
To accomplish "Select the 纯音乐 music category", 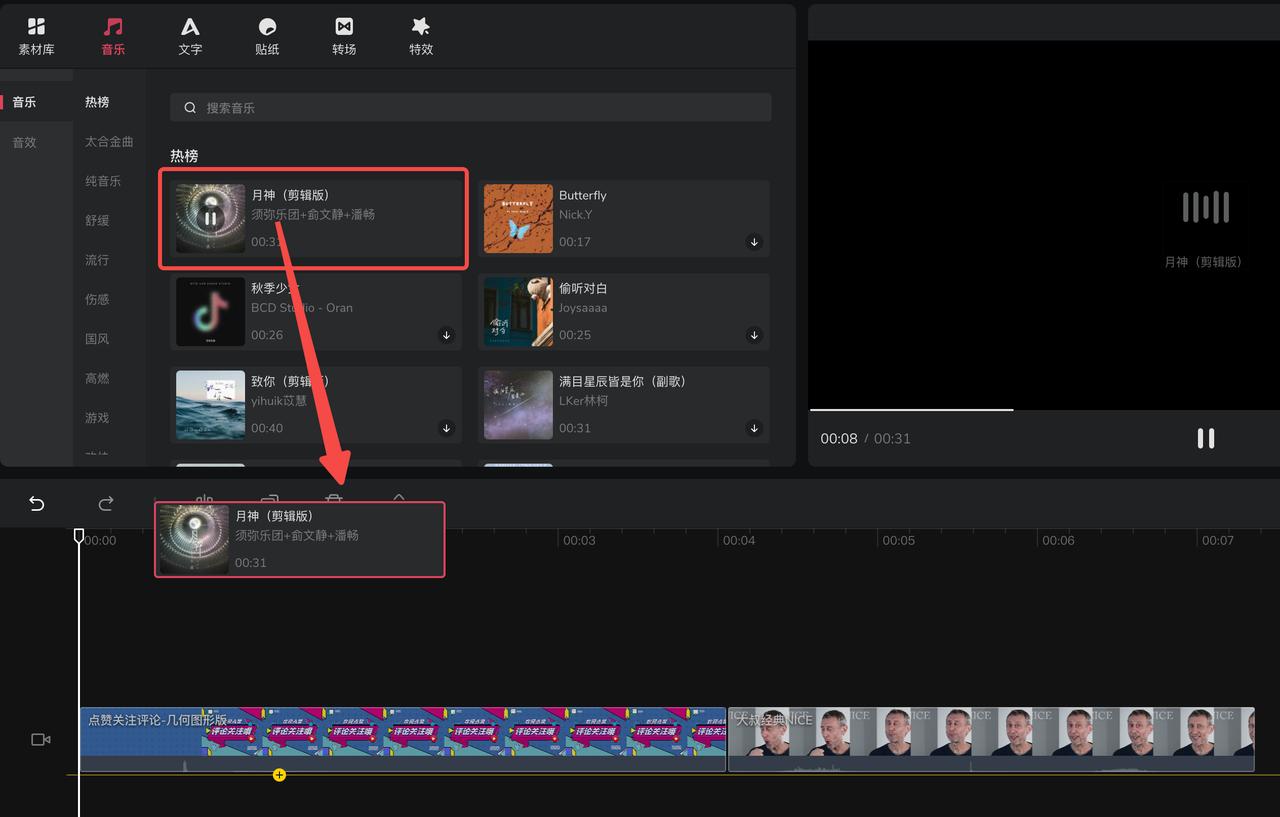I will (x=103, y=181).
